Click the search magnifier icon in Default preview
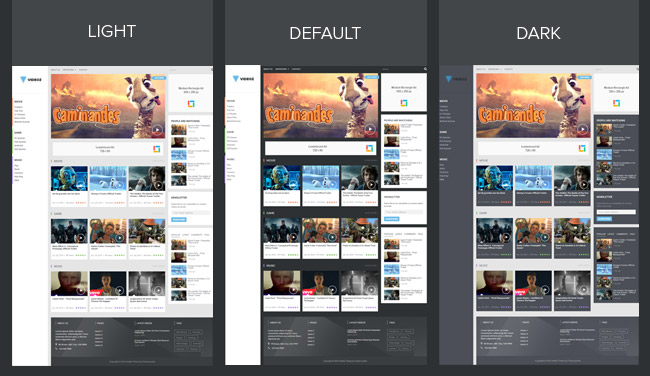 pyautogui.click(x=425, y=69)
